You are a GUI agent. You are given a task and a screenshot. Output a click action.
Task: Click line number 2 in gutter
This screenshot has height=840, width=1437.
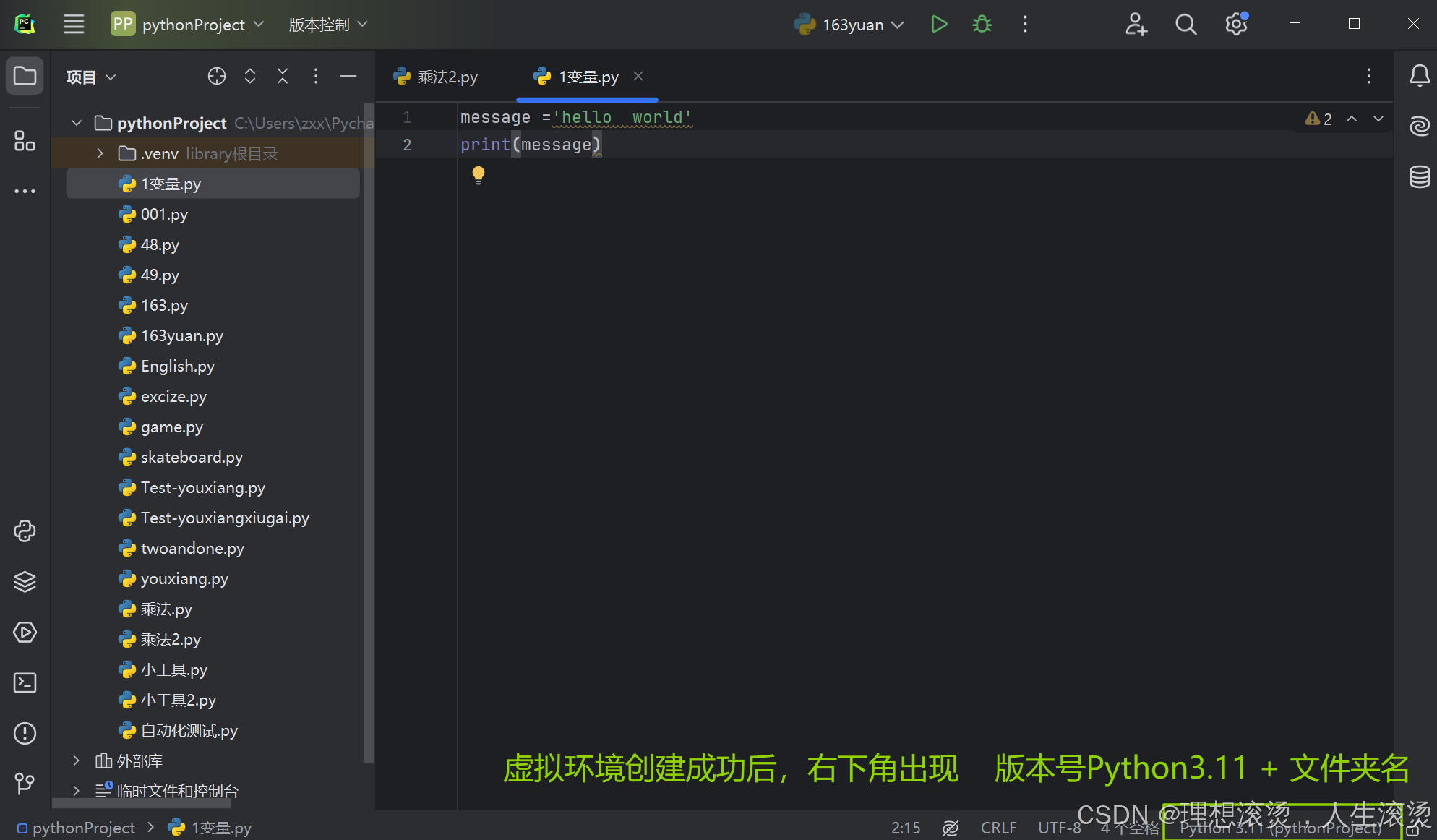pos(407,145)
